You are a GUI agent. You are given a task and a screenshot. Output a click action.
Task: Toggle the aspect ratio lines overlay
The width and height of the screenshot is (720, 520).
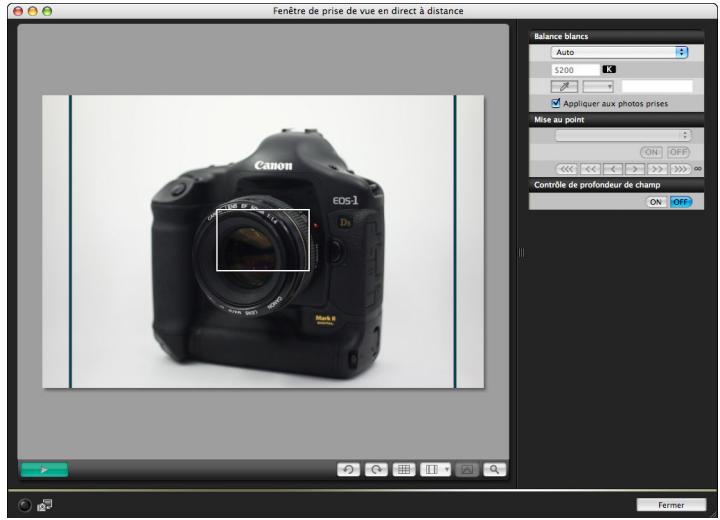tap(431, 469)
